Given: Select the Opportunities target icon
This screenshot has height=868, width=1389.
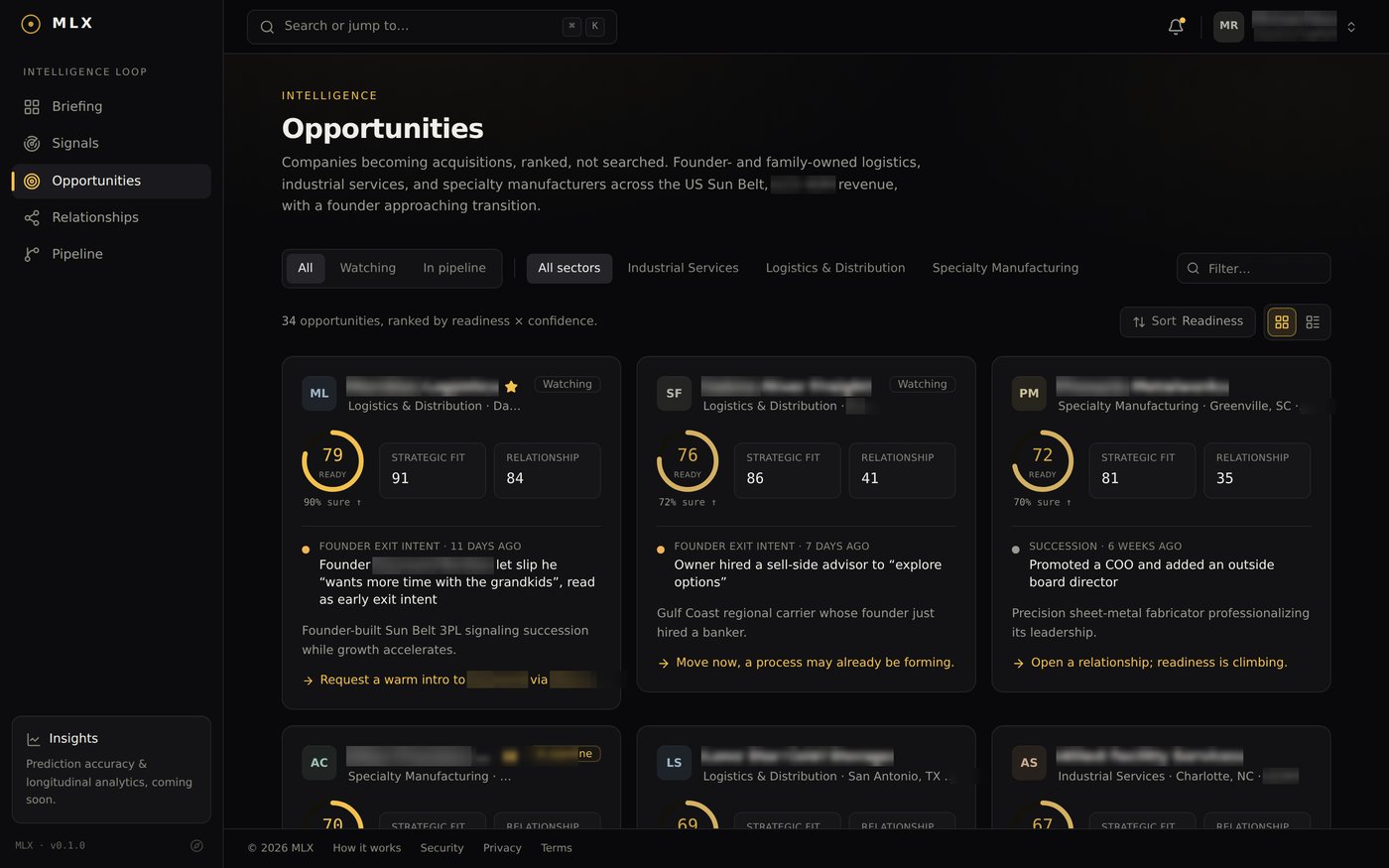Looking at the screenshot, I should (x=32, y=182).
